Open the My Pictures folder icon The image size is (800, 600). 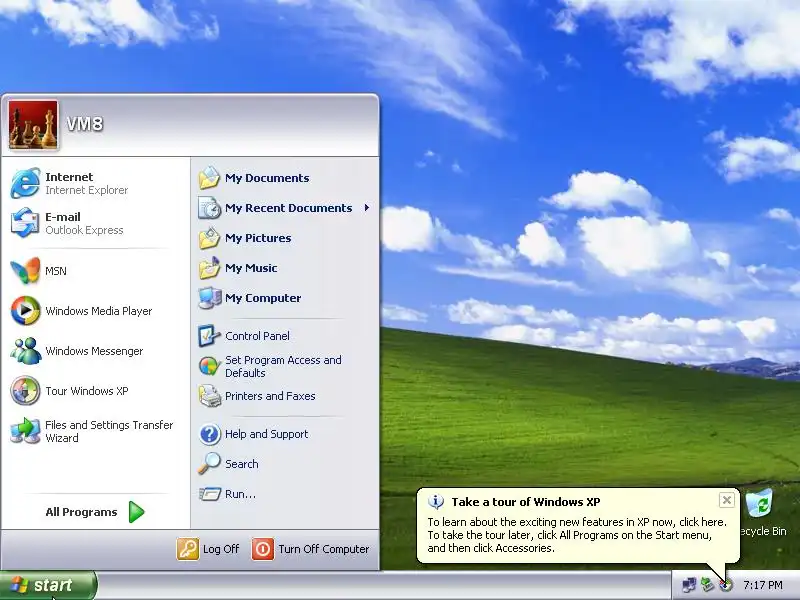point(209,238)
